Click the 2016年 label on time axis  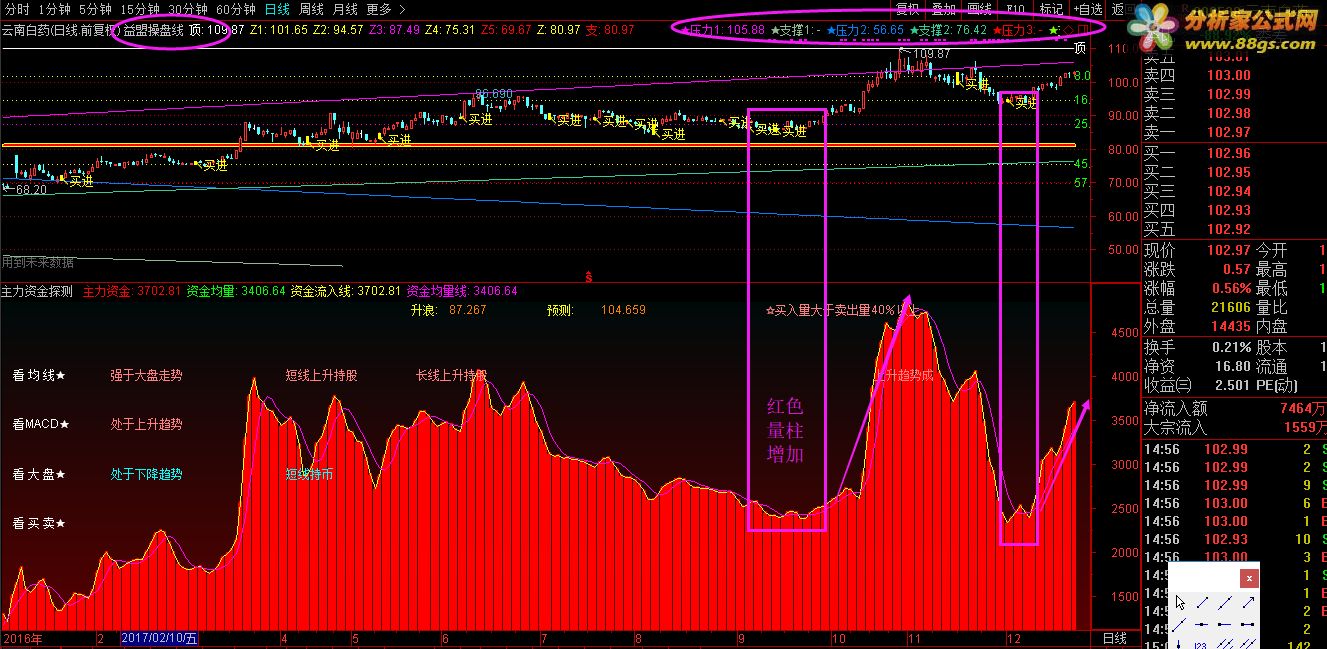(x=21, y=638)
